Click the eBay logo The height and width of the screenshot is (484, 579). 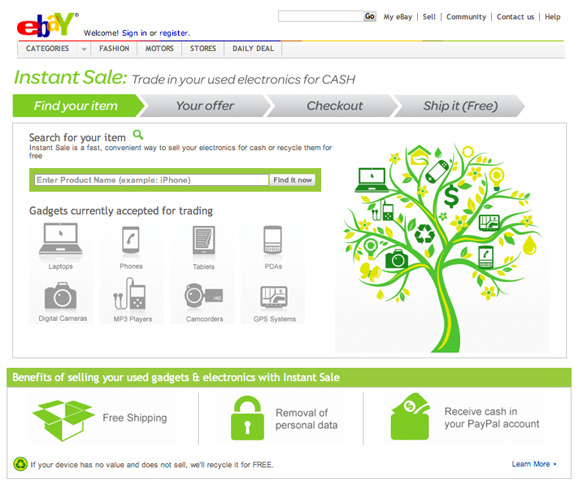pos(47,25)
